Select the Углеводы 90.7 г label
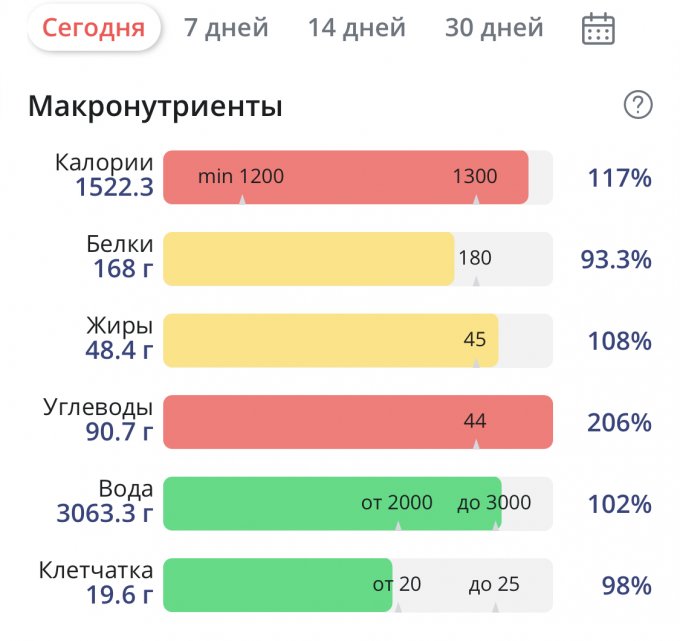This screenshot has width=680, height=641. (x=121, y=431)
